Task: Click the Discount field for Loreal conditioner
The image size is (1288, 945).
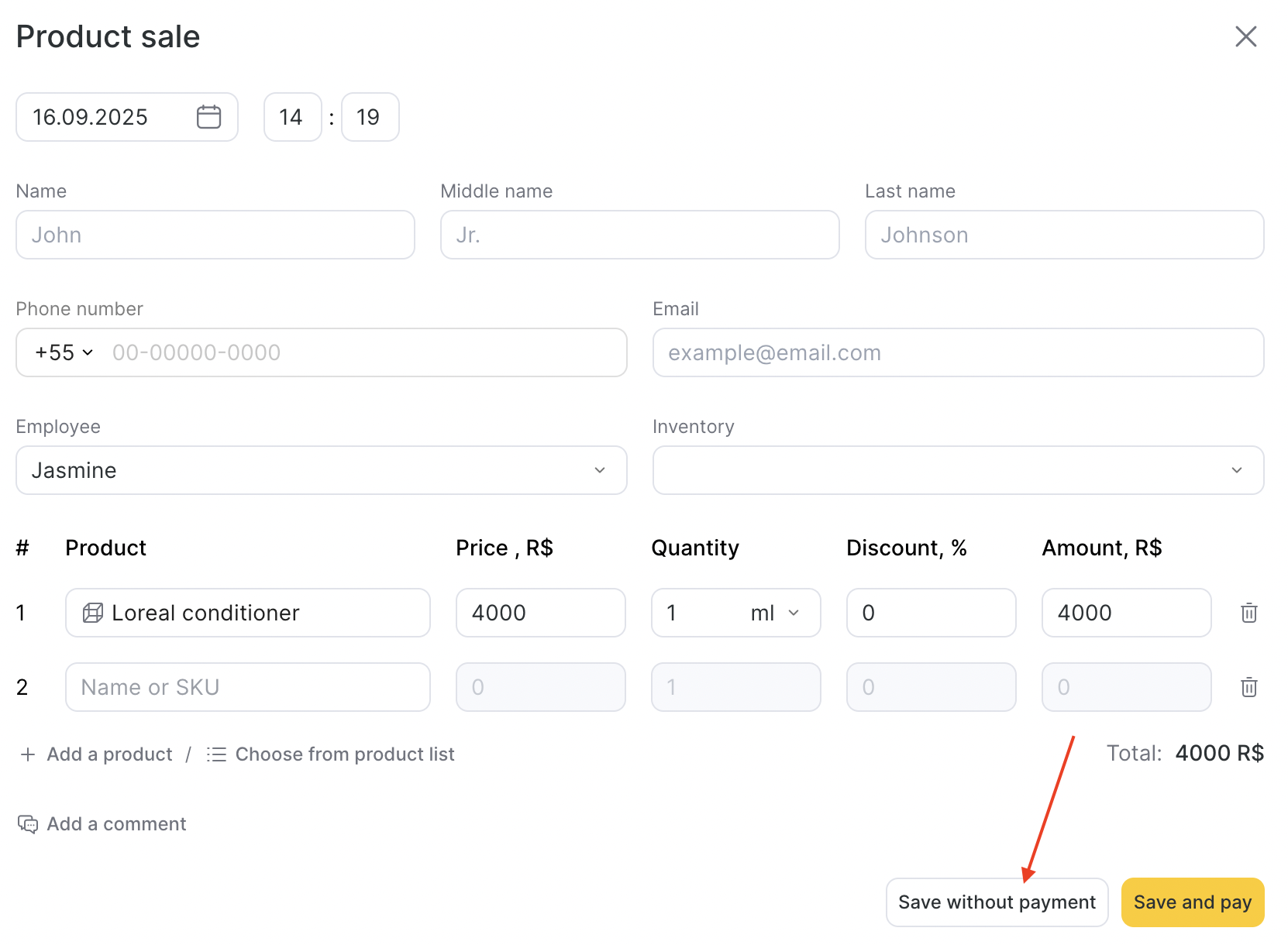Action: [931, 613]
